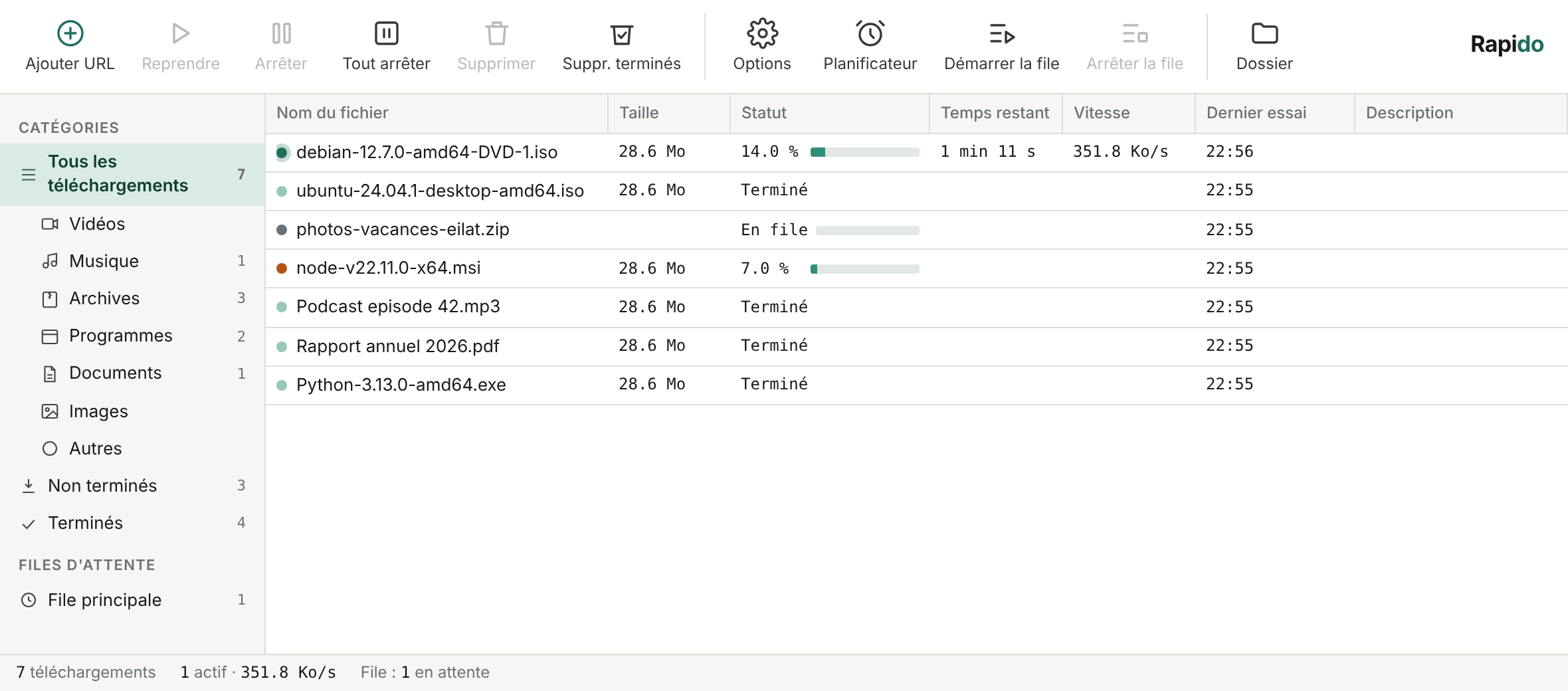Show Terminés downloads
The width and height of the screenshot is (1568, 691).
tap(133, 523)
